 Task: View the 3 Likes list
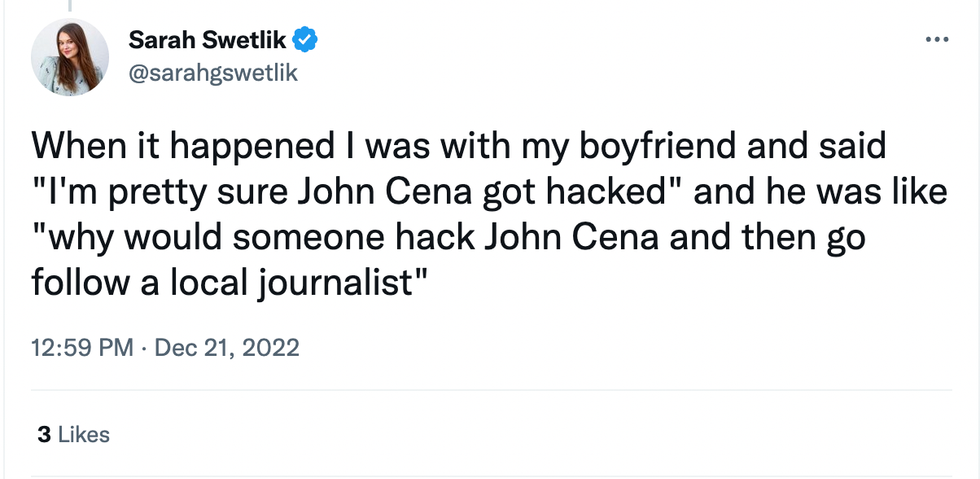[x=73, y=434]
